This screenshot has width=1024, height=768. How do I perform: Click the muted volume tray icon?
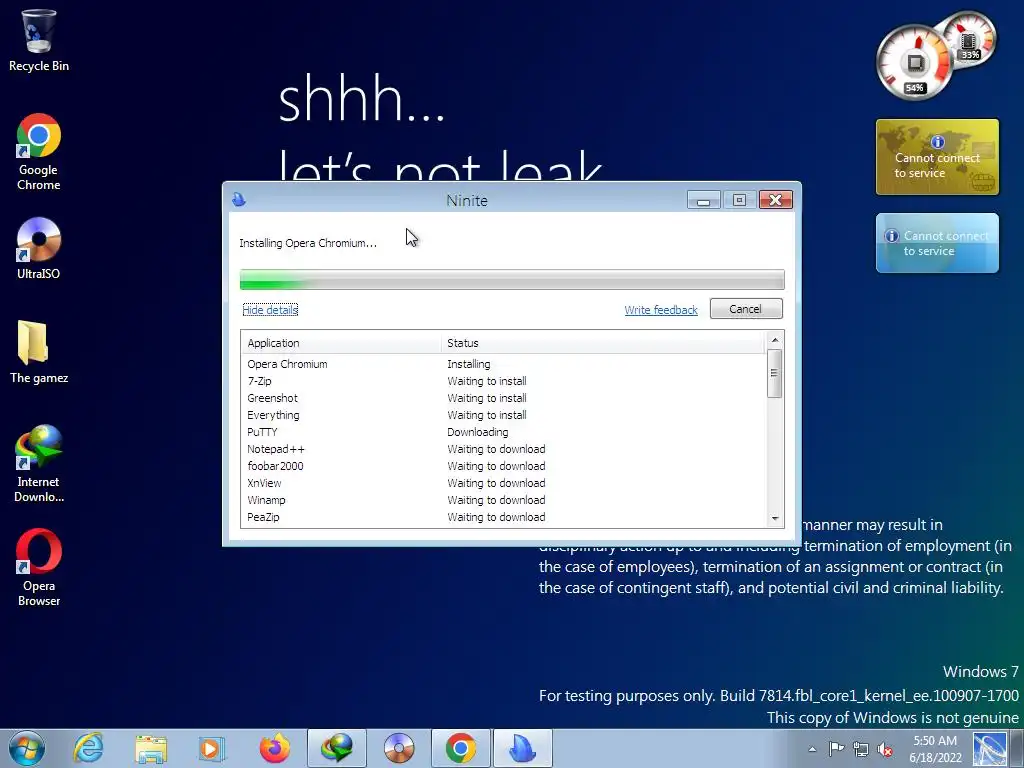tap(885, 749)
